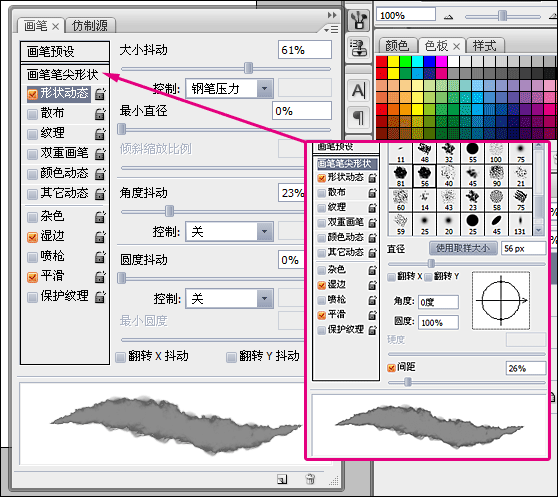Check the 翻转 Y 抖动 checkbox
This screenshot has height=497, width=558.
231,357
